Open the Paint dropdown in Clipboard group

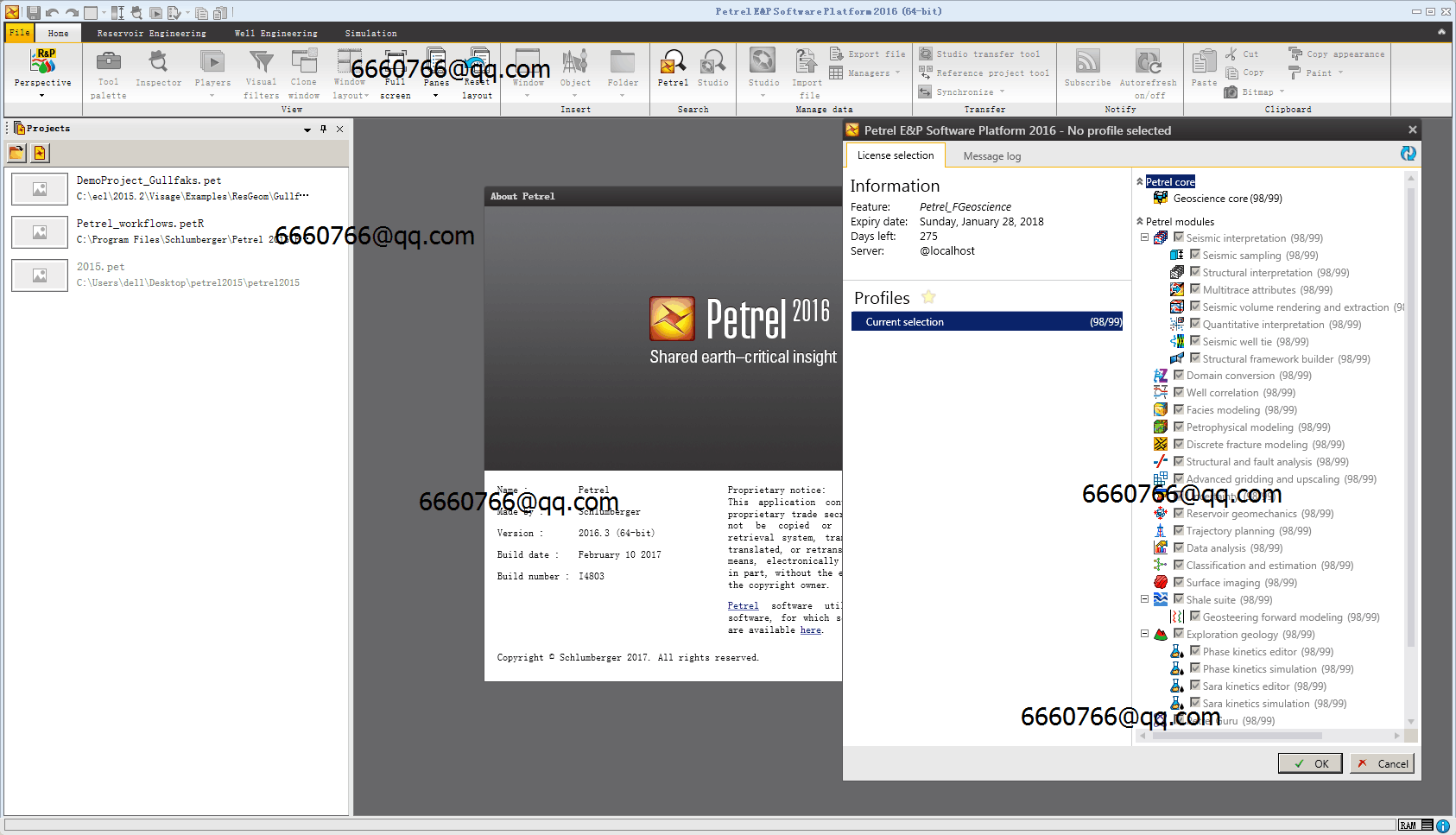pos(1315,73)
